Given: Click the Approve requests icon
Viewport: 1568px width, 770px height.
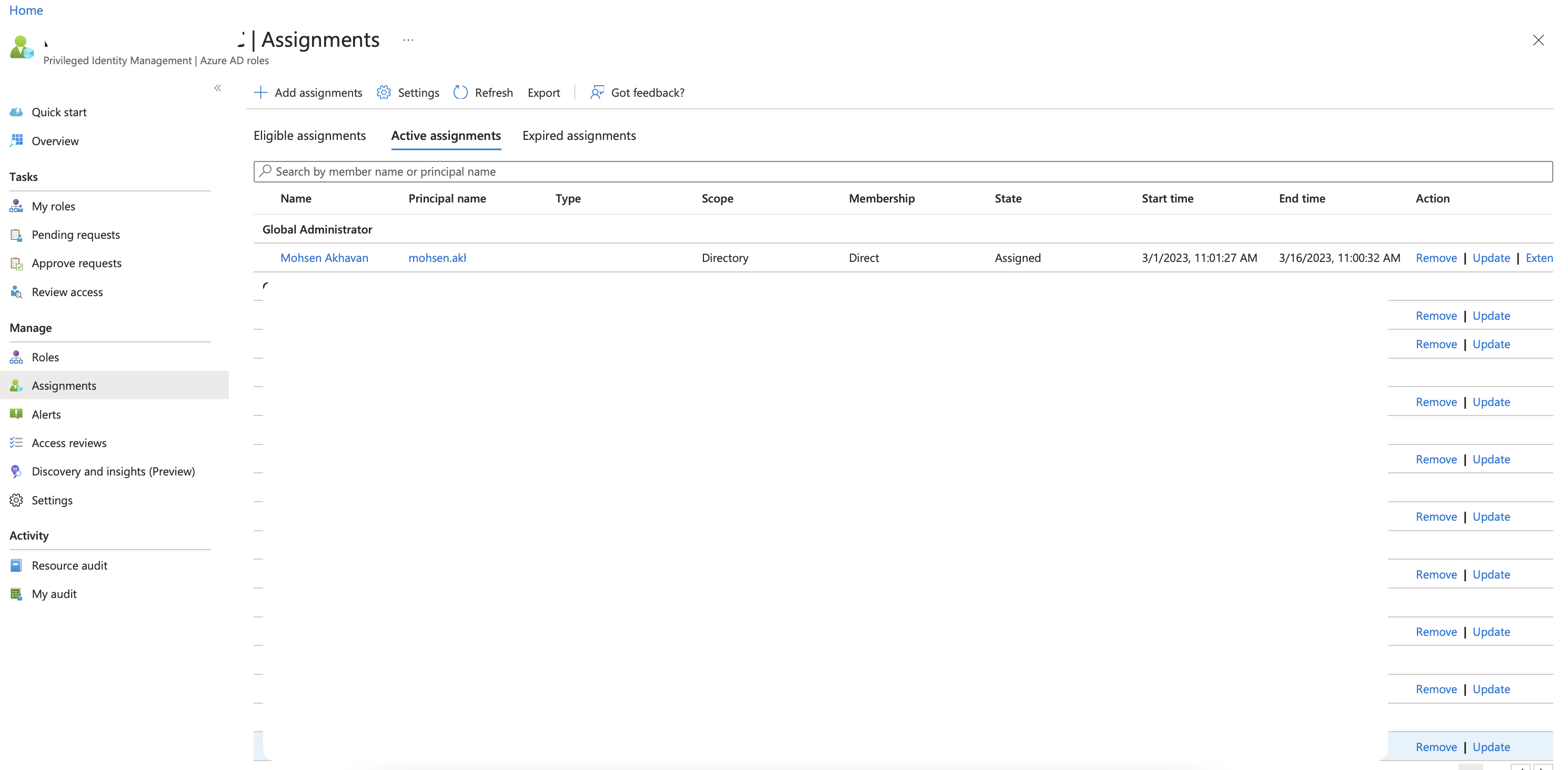Looking at the screenshot, I should click(x=16, y=264).
